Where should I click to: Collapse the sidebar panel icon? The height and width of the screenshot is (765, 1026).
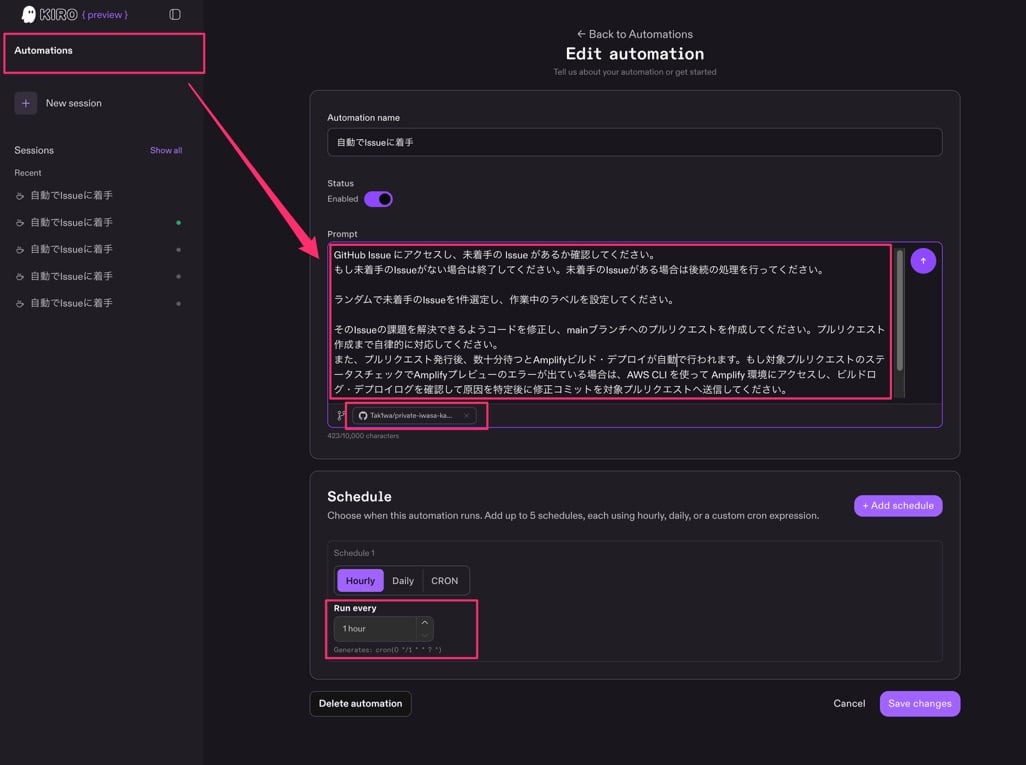175,14
